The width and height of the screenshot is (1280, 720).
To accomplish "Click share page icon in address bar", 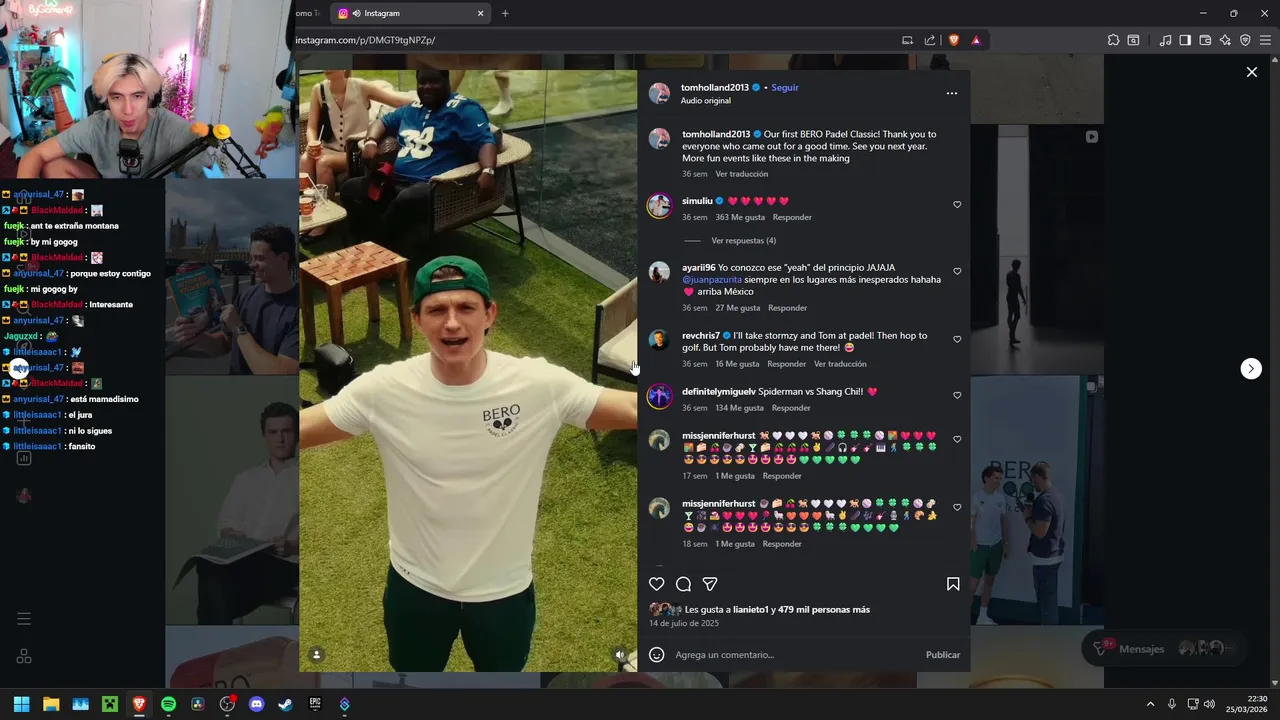I will tap(930, 40).
